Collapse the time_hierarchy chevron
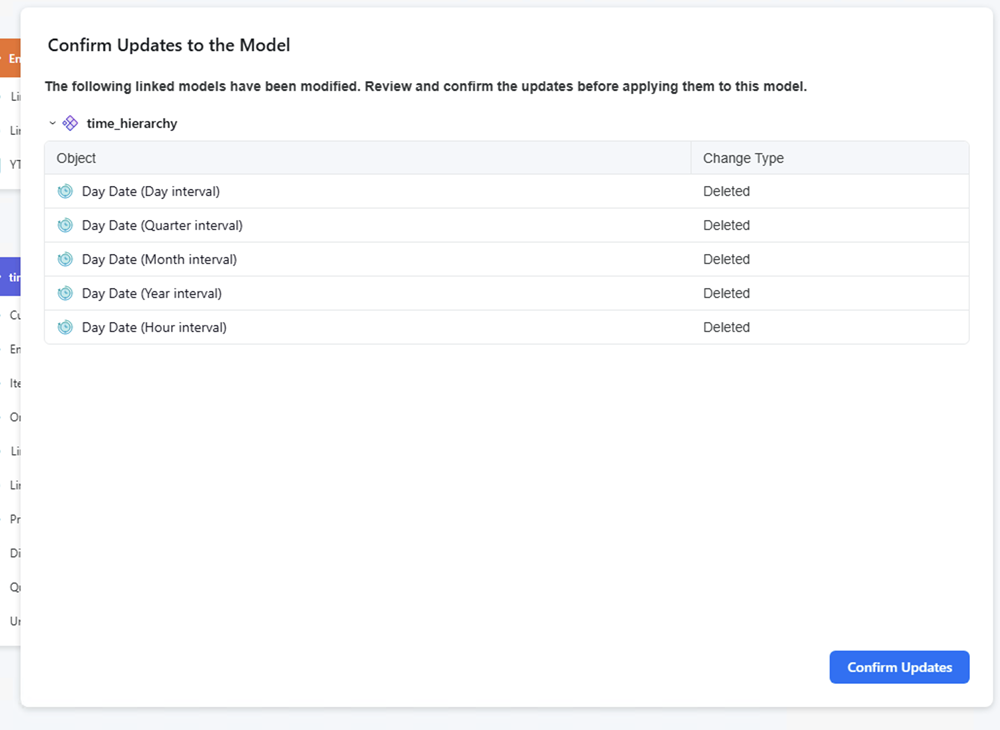This screenshot has width=1000, height=730. point(52,123)
